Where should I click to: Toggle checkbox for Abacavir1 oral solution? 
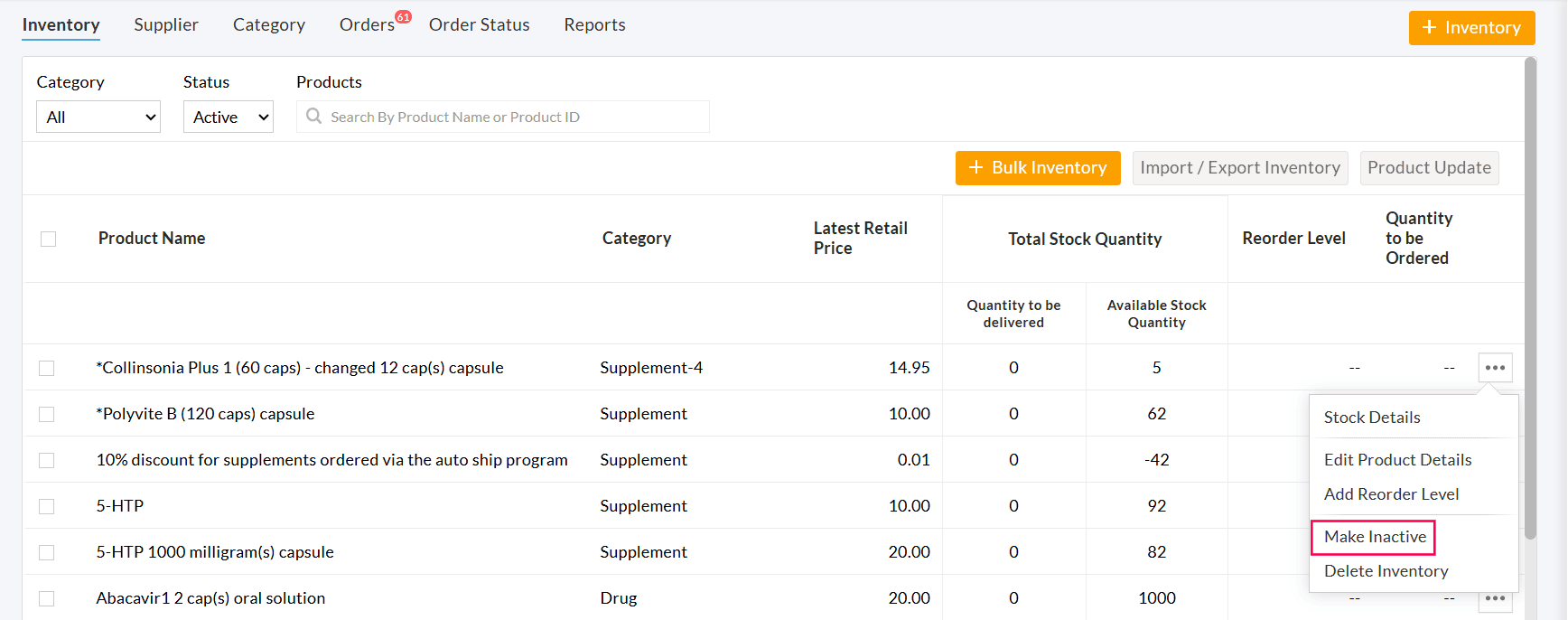[x=47, y=598]
